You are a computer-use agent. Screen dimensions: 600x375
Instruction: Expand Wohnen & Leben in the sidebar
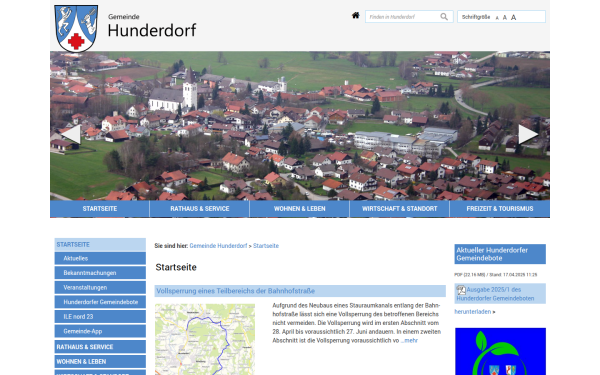click(x=100, y=362)
